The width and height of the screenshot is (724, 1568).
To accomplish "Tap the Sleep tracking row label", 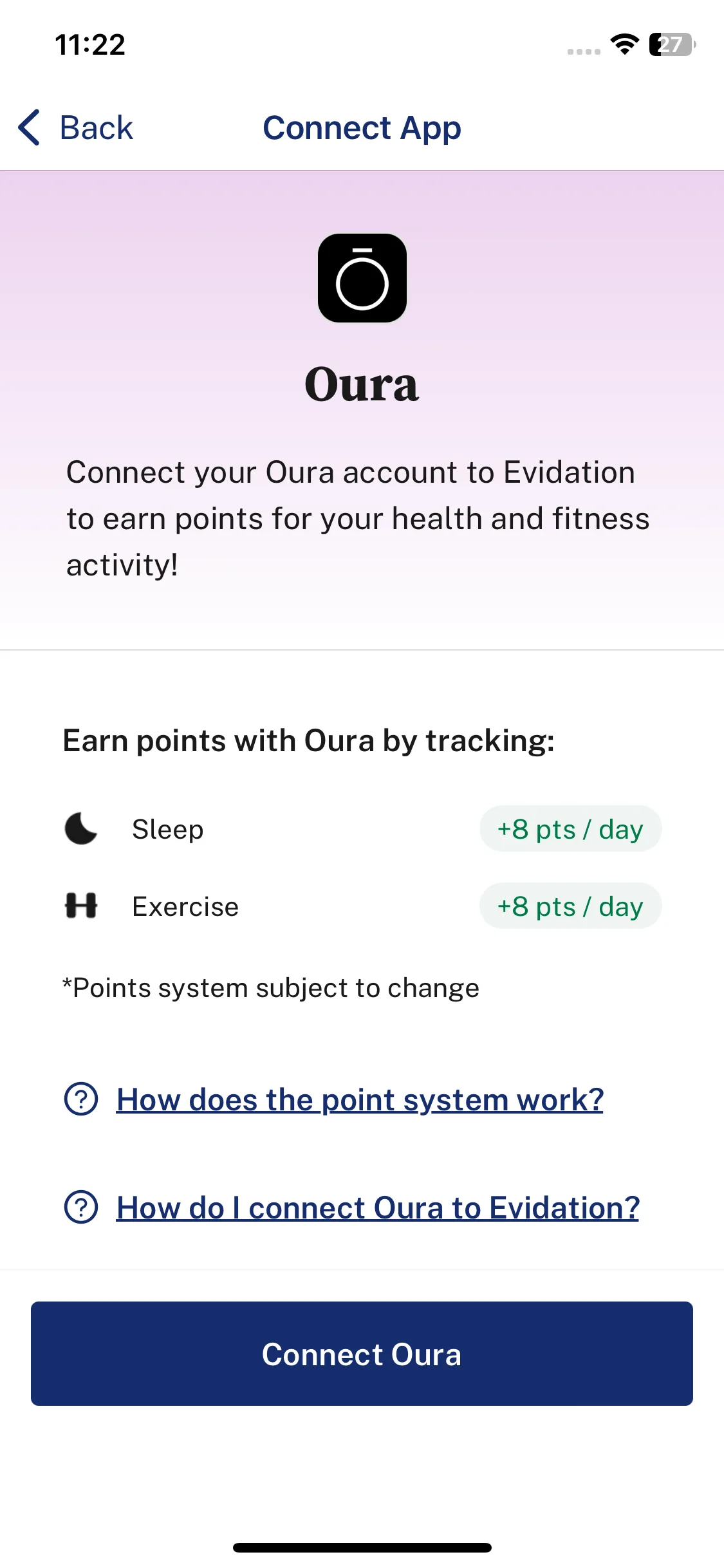I will point(168,829).
